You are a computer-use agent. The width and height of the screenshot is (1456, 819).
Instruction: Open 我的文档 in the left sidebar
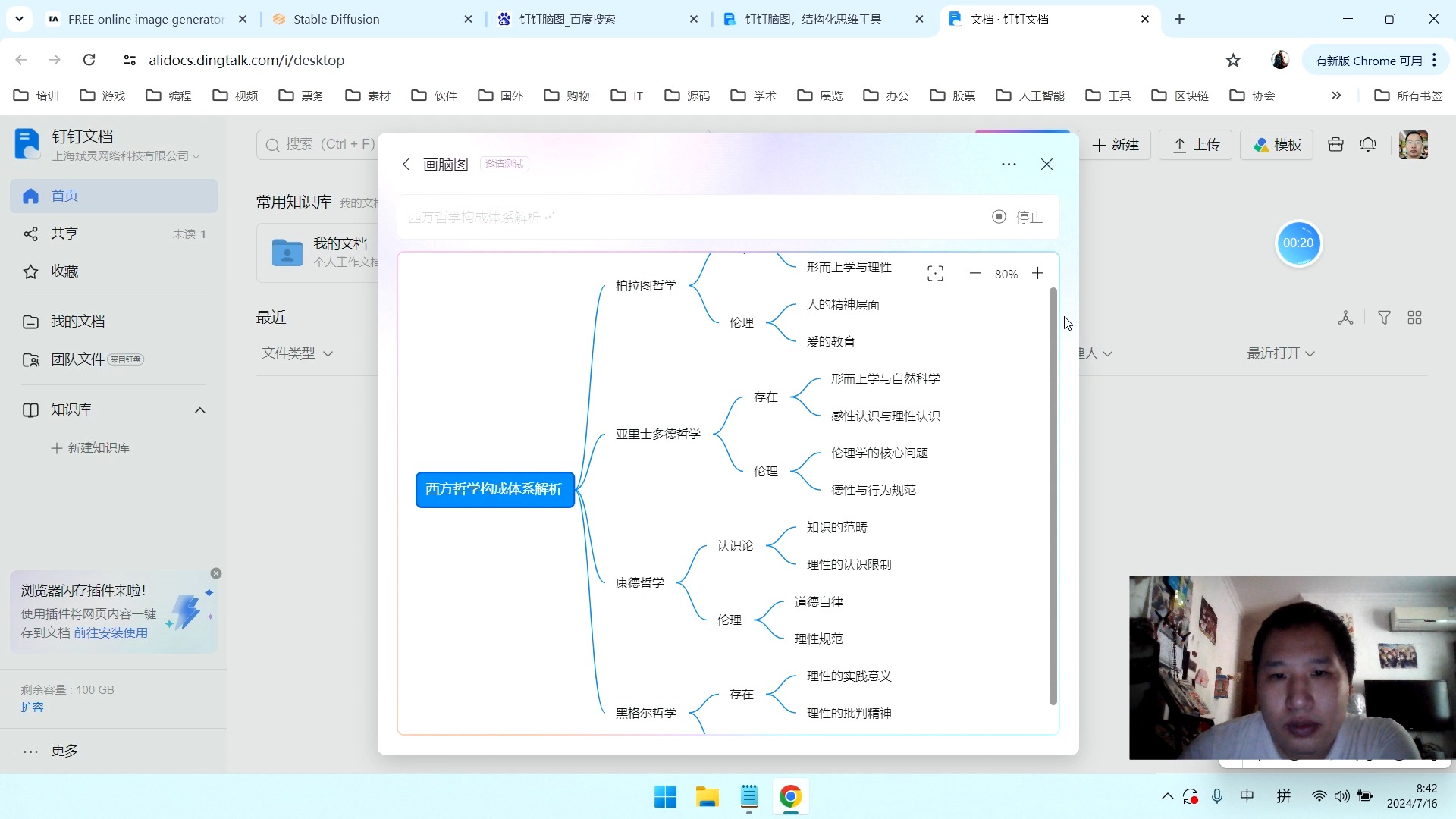(x=77, y=321)
